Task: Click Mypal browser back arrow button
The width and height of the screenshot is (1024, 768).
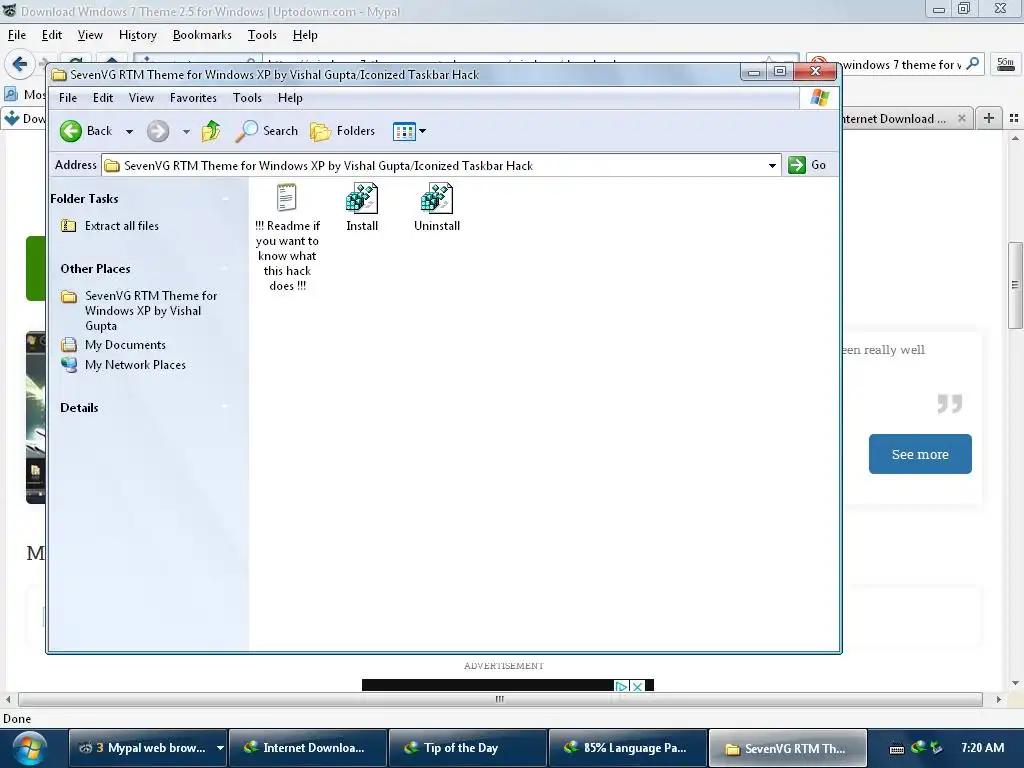Action: 19,64
